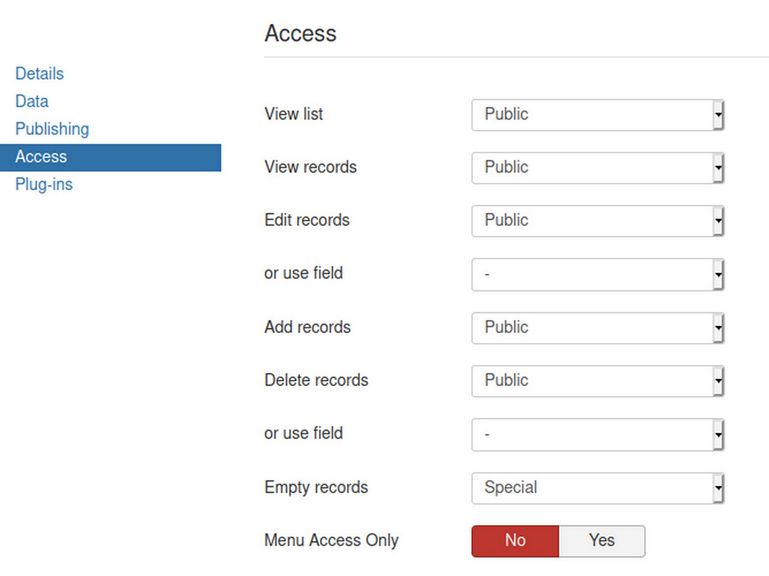The image size is (769, 576).
Task: Open the Publishing tab
Action: [52, 129]
